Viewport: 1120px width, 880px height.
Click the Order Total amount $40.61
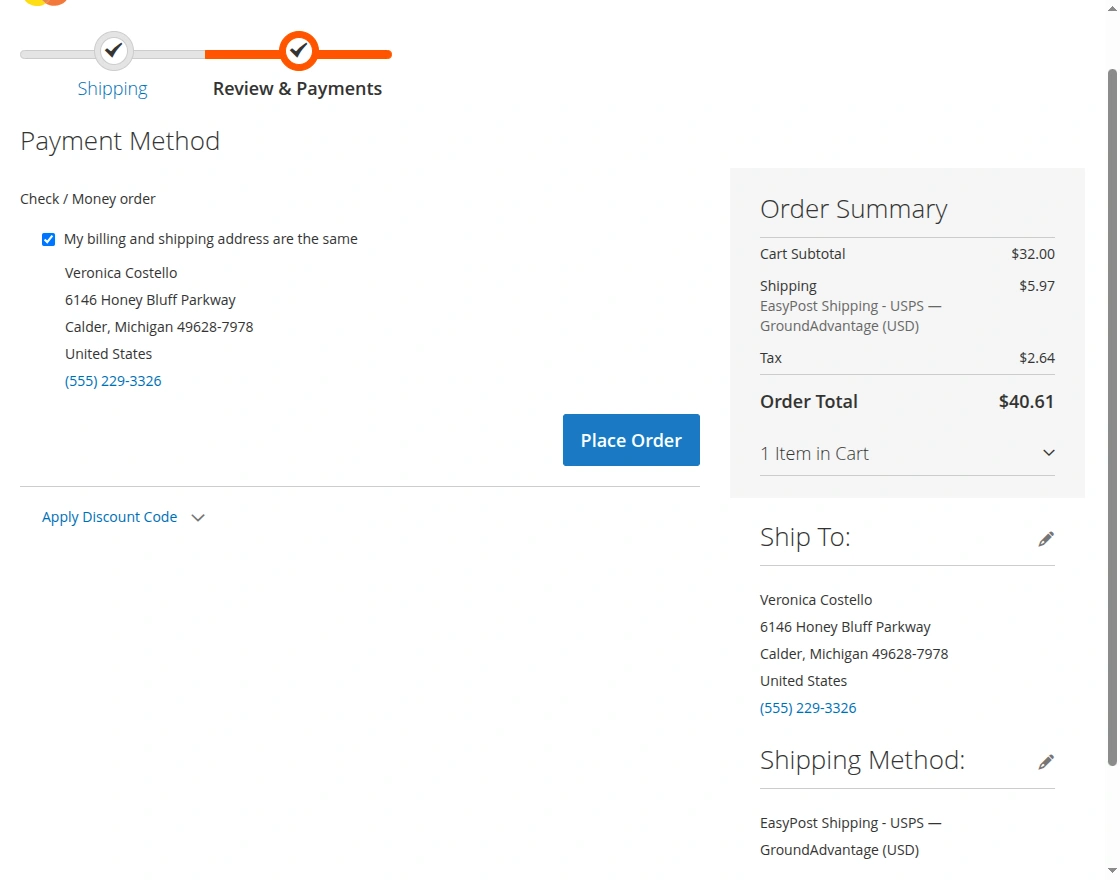(x=1026, y=401)
